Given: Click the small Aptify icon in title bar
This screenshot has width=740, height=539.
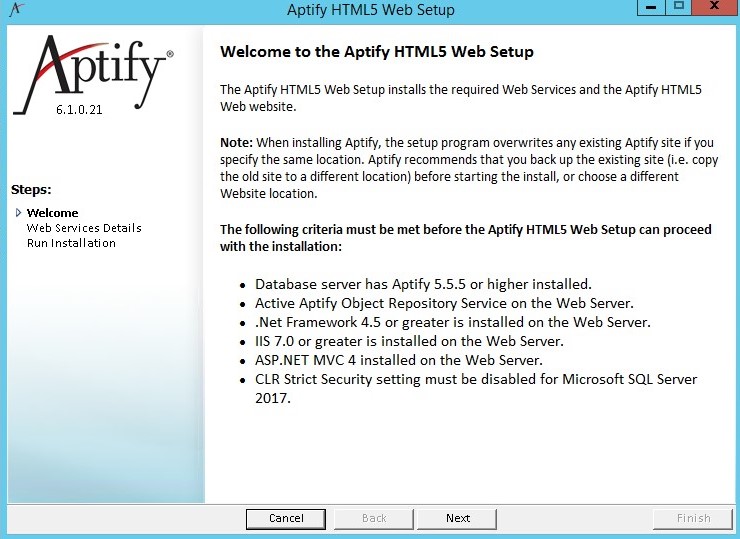Looking at the screenshot, I should click(16, 8).
